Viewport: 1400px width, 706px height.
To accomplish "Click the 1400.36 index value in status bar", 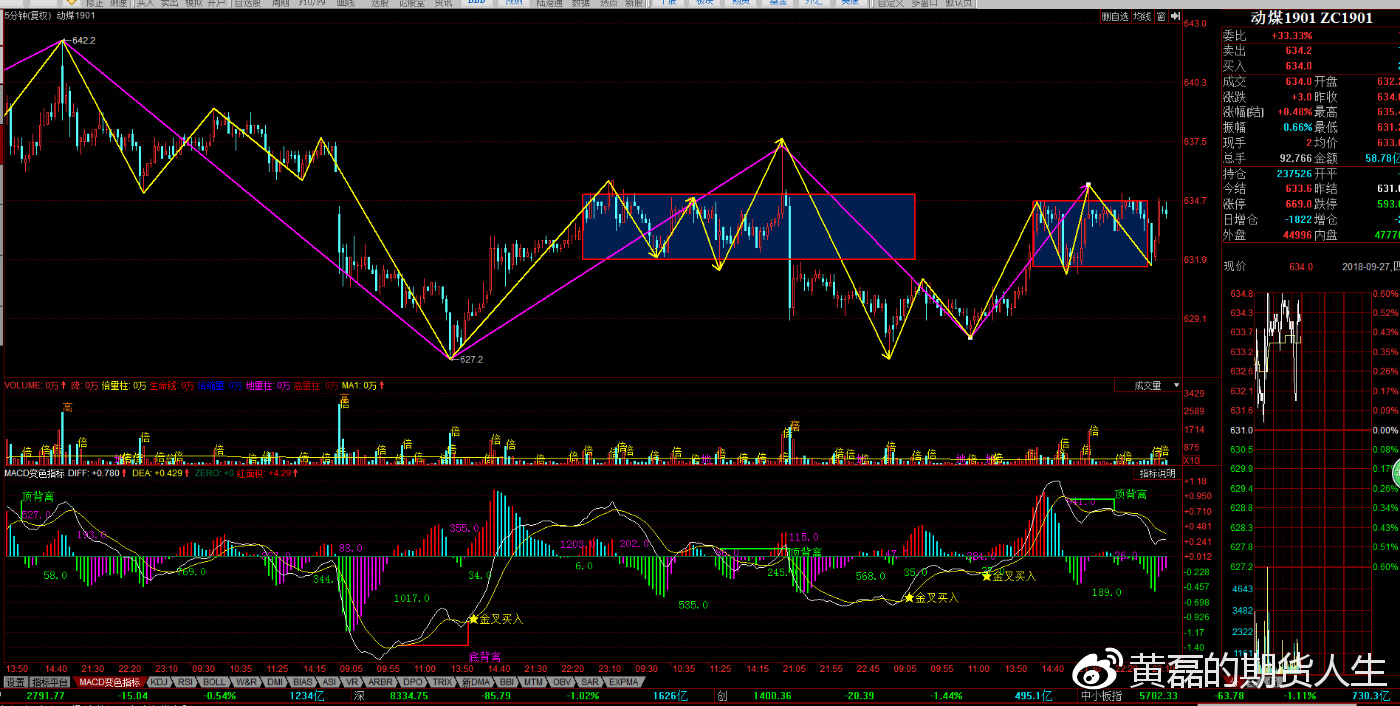I will (x=772, y=695).
